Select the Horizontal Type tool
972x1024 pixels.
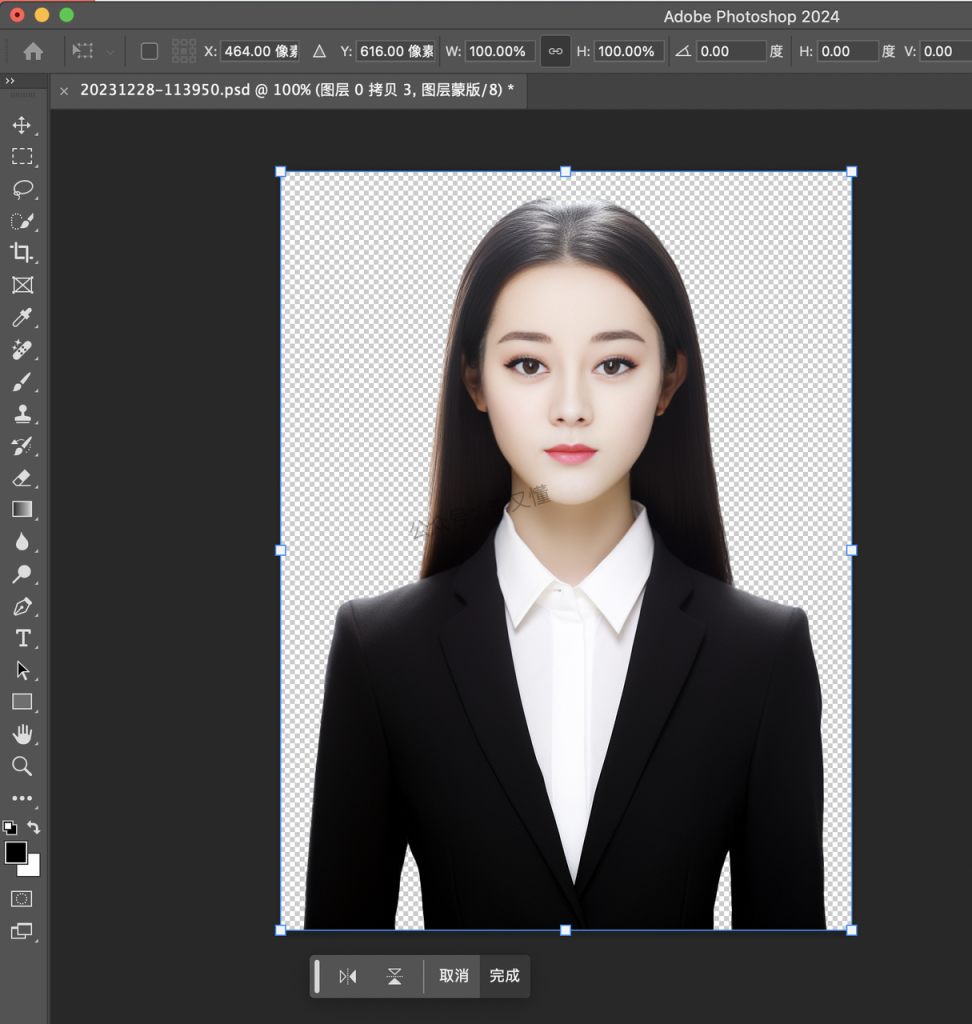pos(21,638)
